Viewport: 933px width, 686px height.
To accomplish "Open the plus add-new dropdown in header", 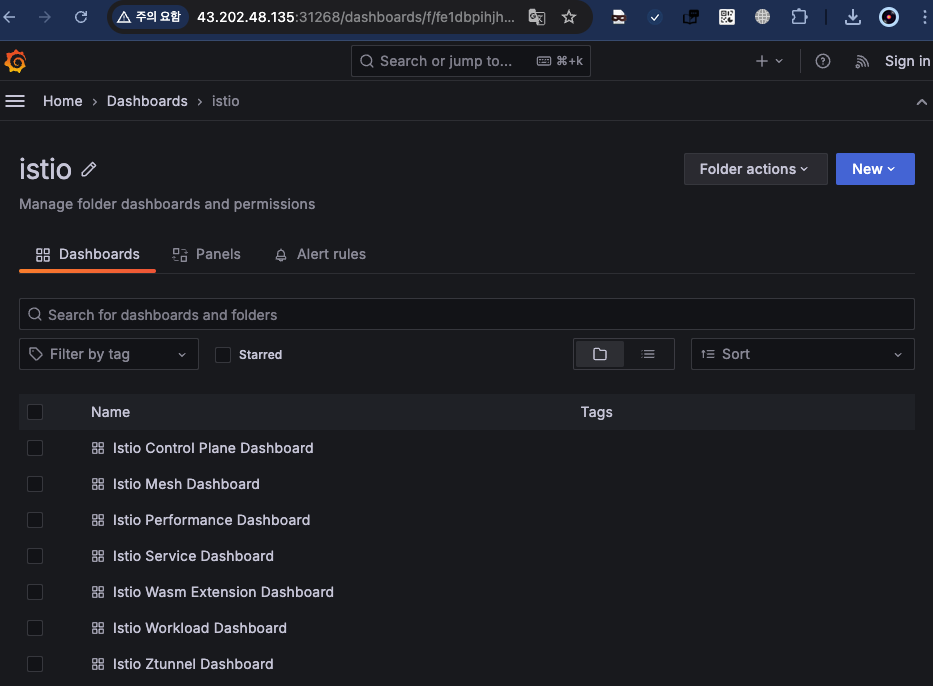I will pos(769,61).
